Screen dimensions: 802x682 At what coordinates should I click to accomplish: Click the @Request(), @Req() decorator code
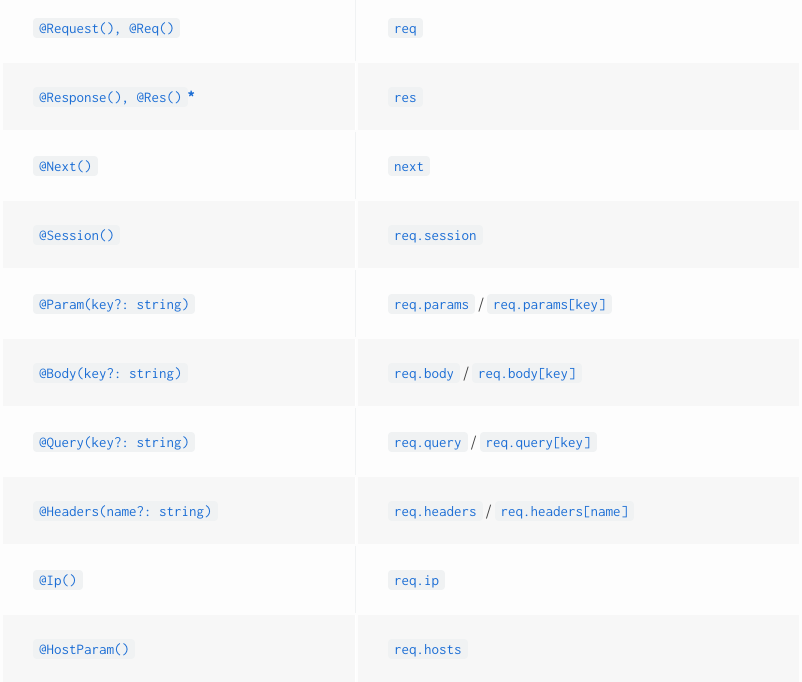point(106,28)
